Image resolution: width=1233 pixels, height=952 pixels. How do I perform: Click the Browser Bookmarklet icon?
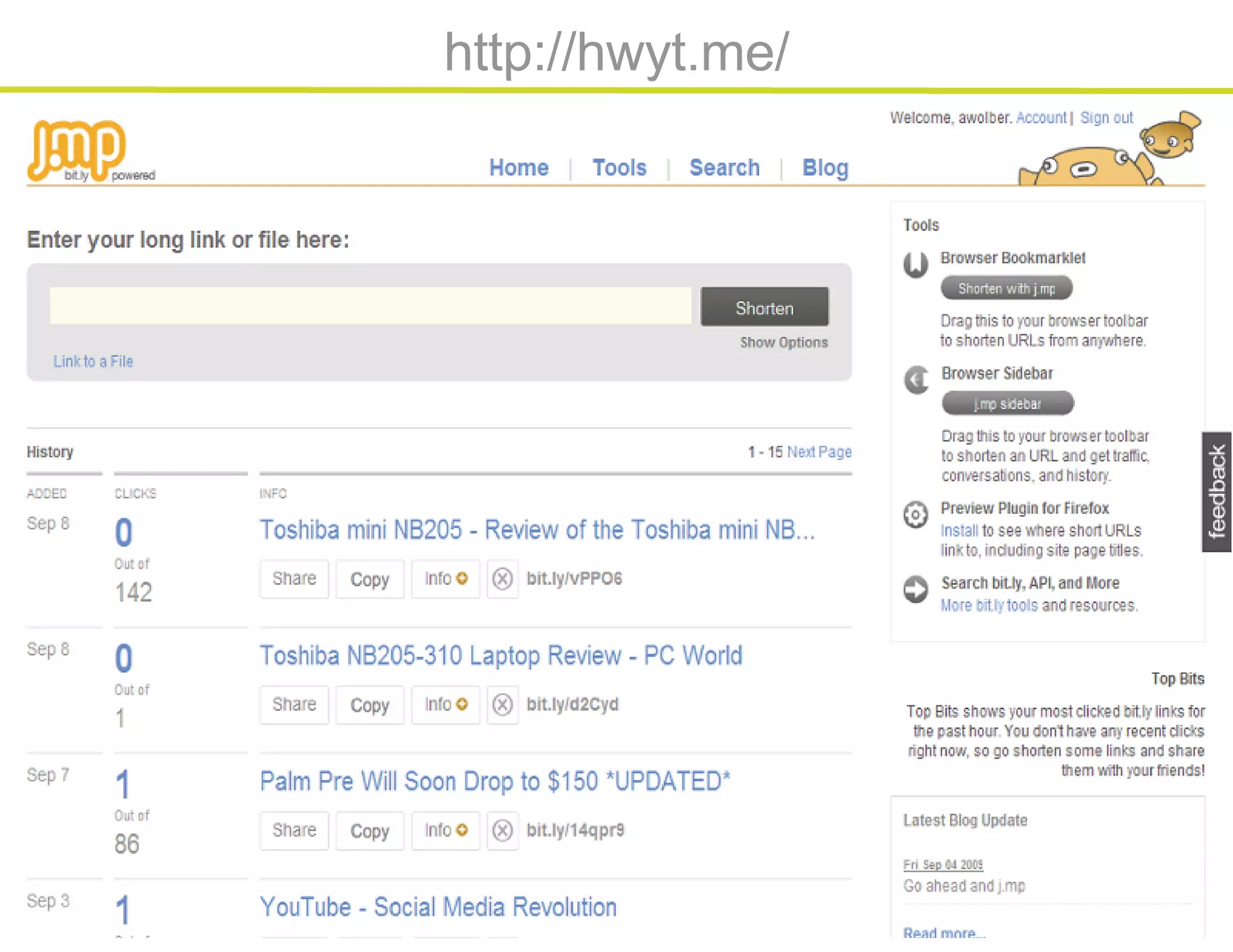[x=916, y=264]
